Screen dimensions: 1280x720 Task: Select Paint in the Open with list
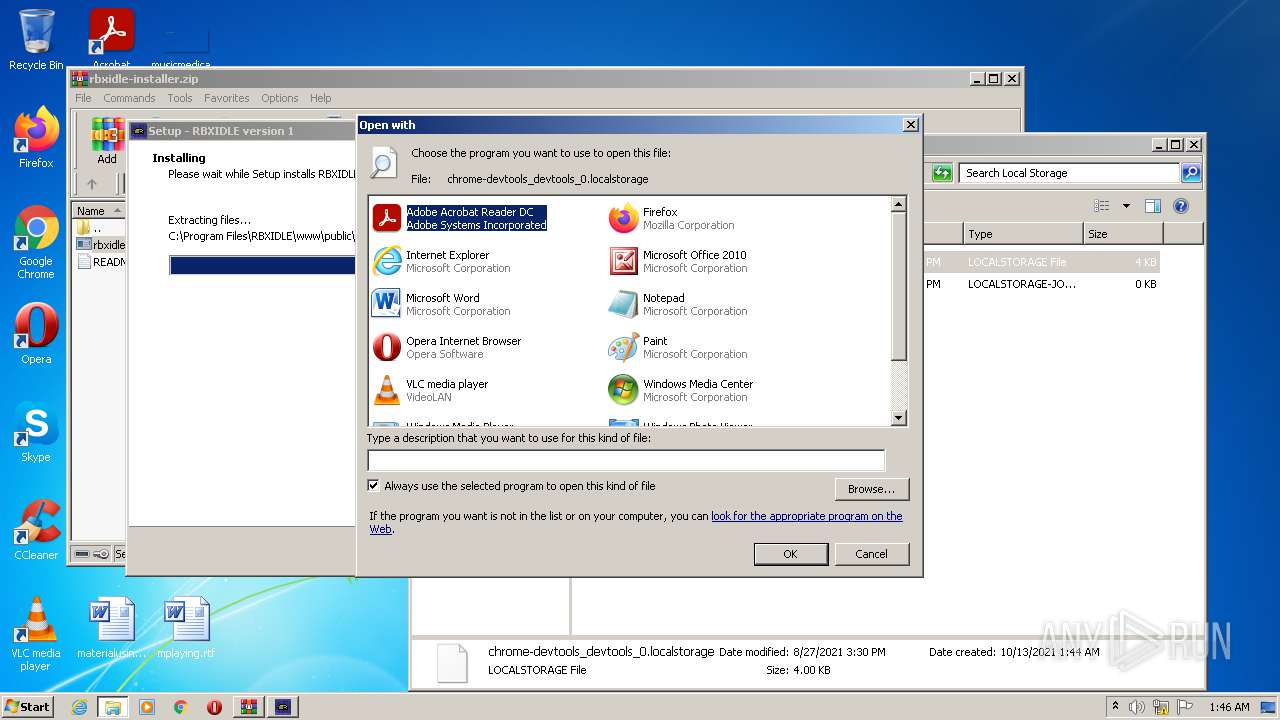click(678, 347)
